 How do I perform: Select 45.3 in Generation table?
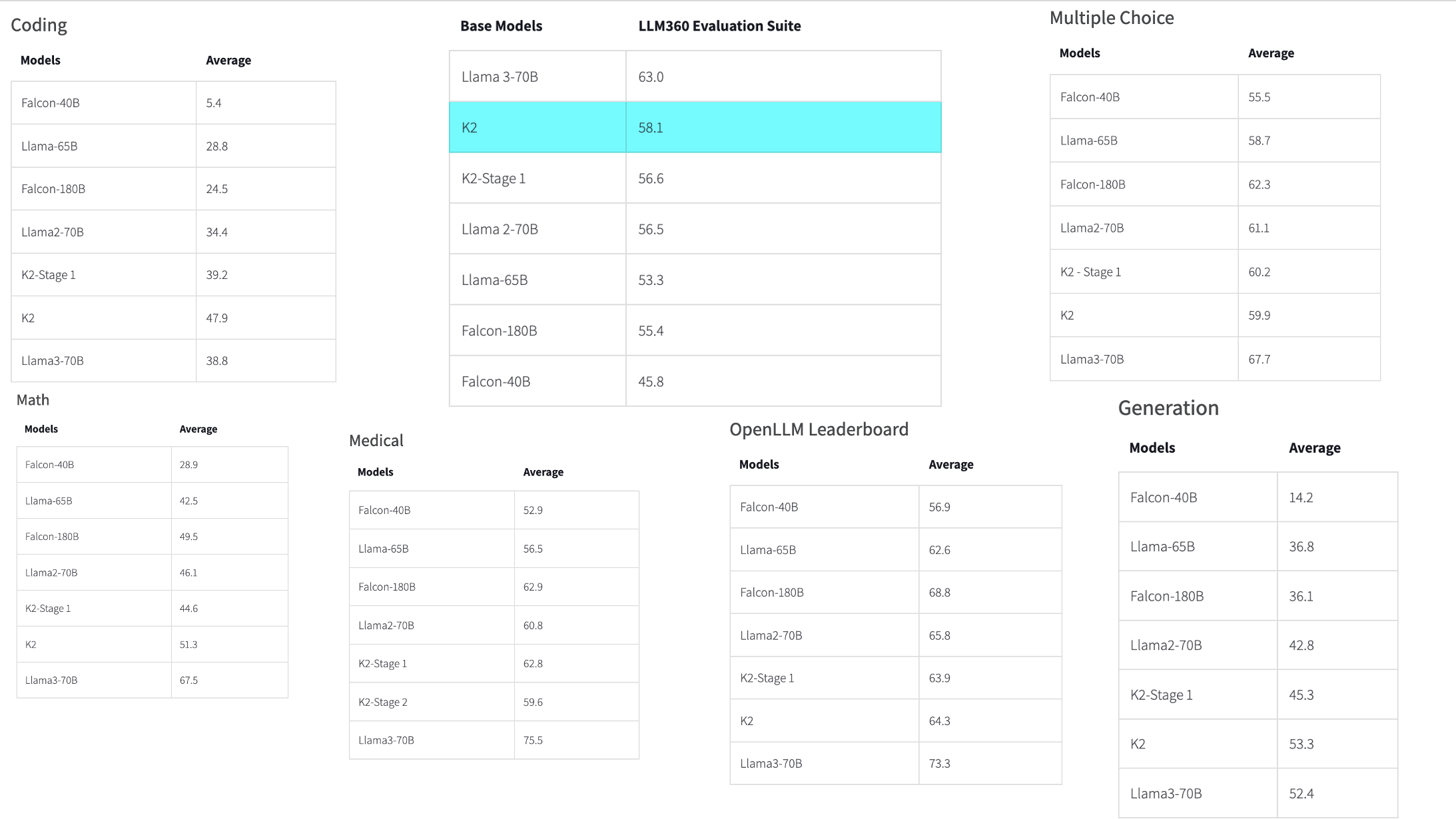[x=1301, y=695]
